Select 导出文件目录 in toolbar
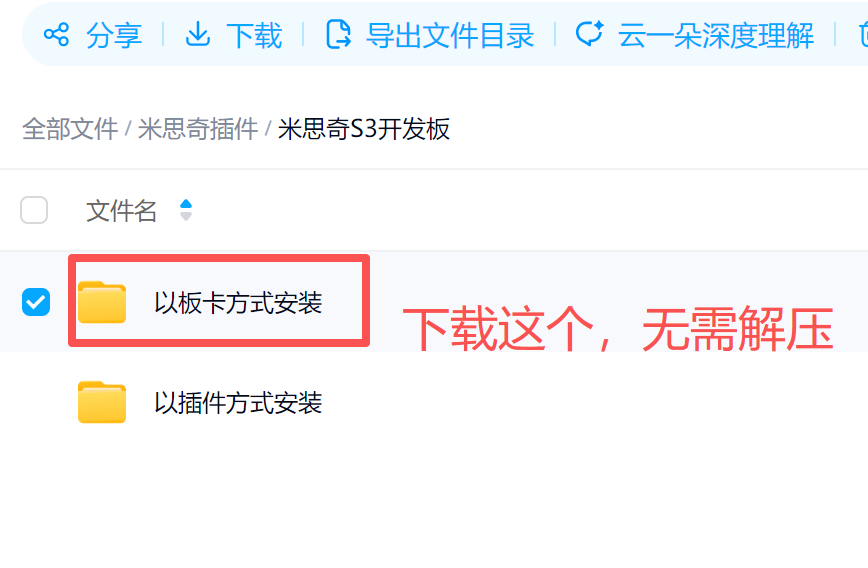 tap(450, 35)
